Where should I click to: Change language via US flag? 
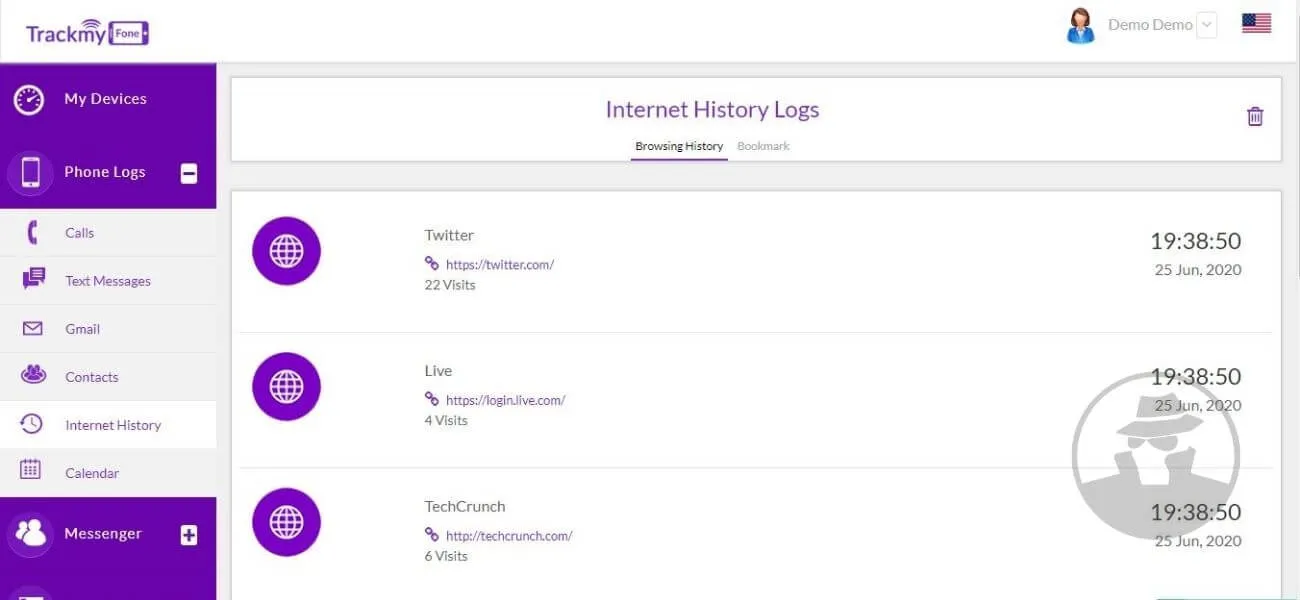1256,23
